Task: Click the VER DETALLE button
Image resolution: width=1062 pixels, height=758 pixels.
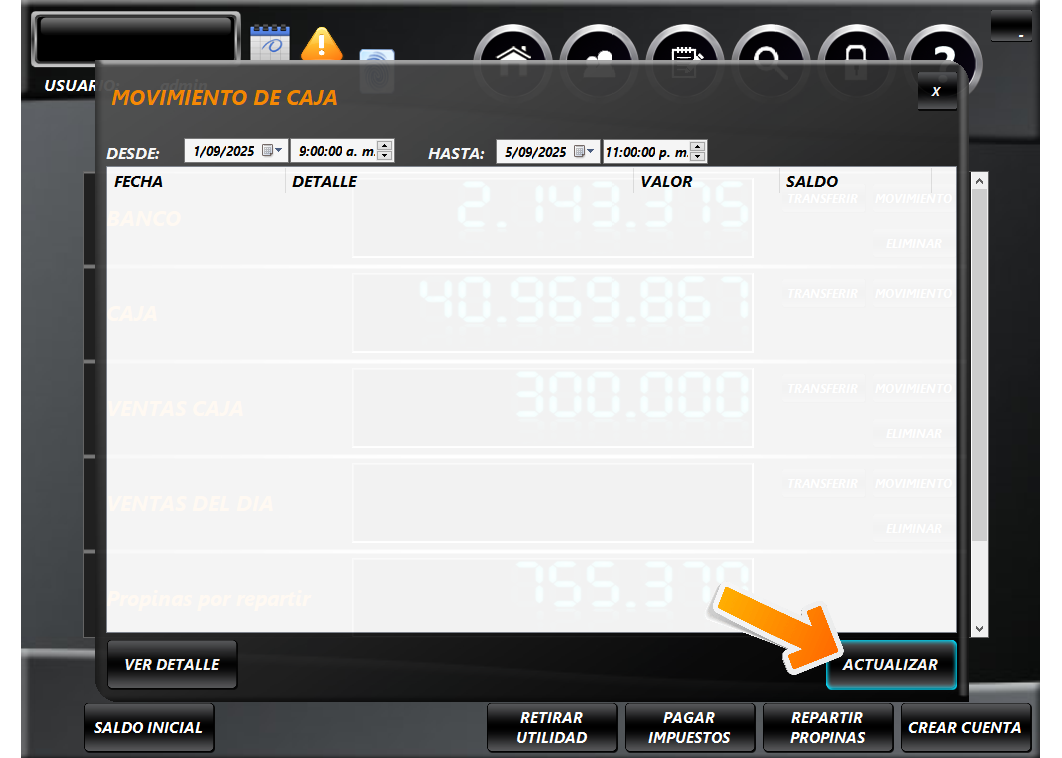Action: (172, 665)
